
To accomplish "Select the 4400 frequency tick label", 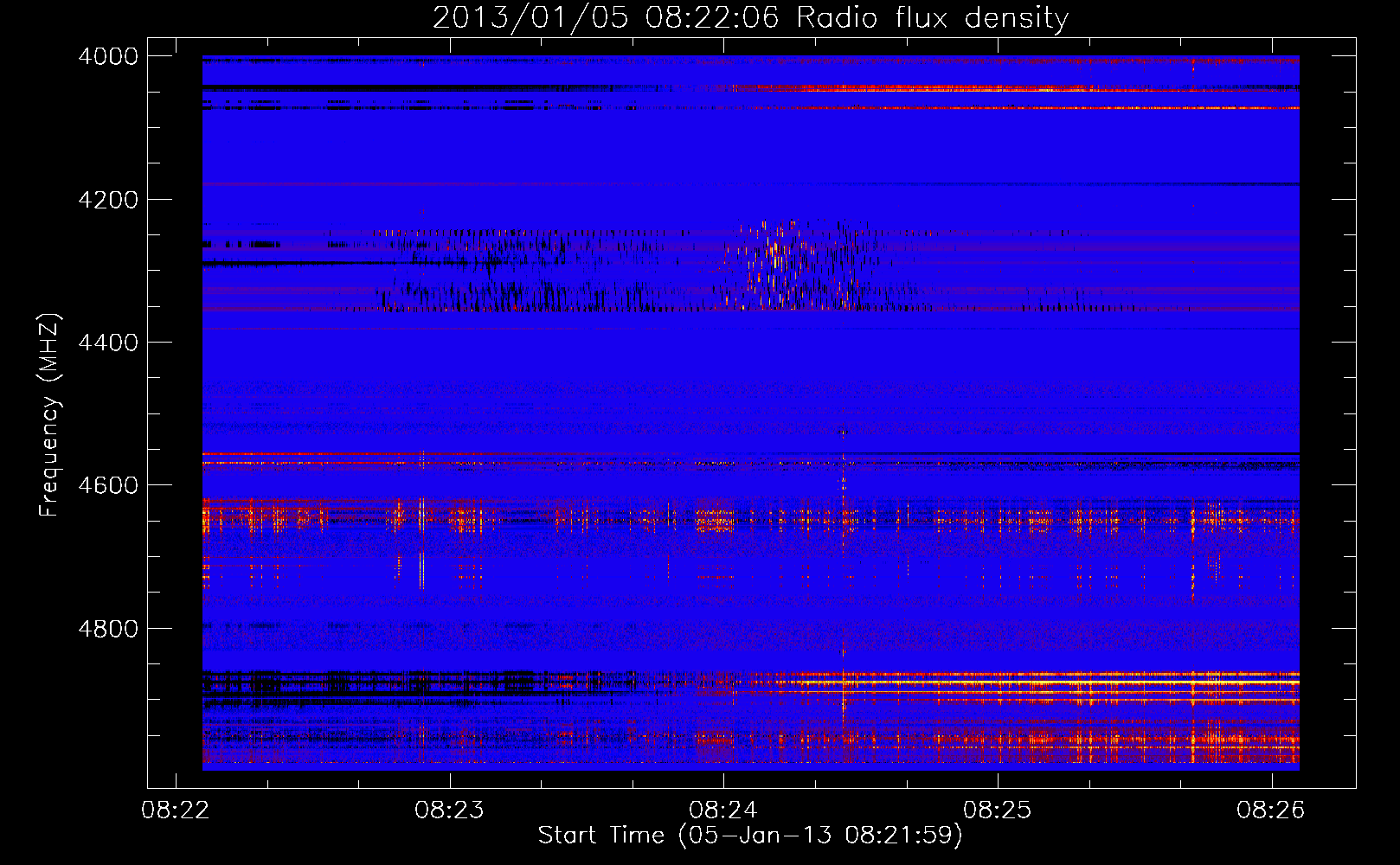I will (x=108, y=343).
